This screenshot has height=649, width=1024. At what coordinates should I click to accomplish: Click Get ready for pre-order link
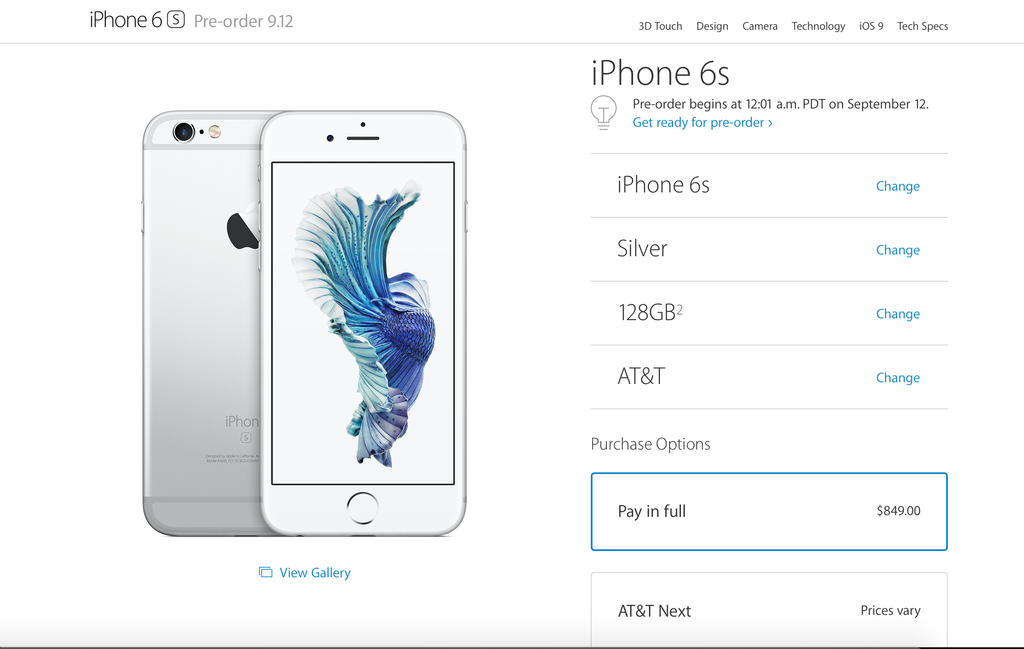pyautogui.click(x=702, y=123)
